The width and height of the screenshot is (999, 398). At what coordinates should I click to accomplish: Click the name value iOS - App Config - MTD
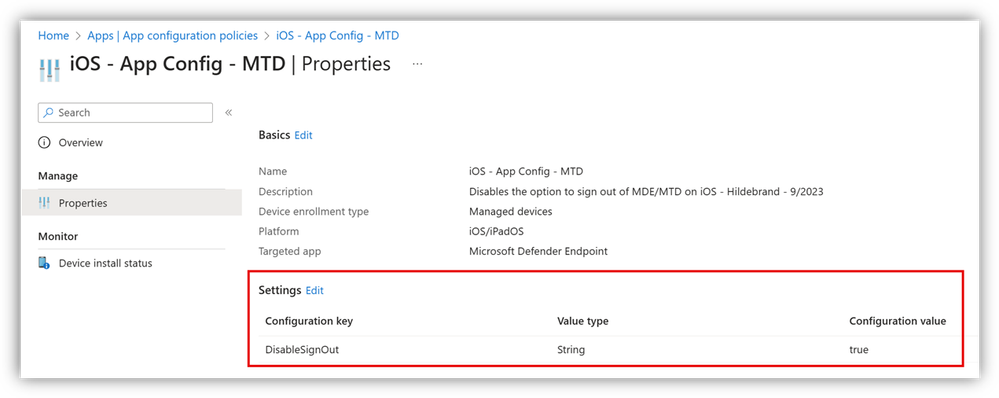[526, 171]
